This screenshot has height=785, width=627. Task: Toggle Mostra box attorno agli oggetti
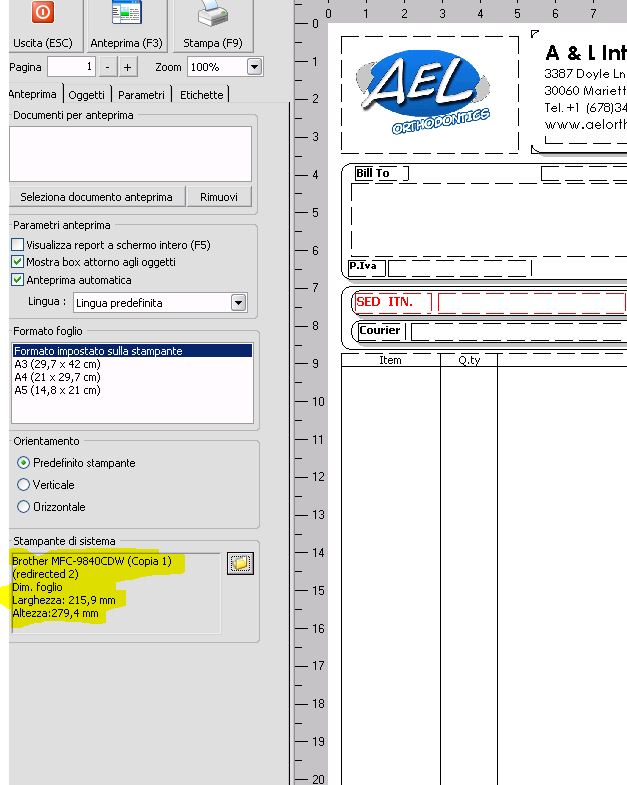[x=18, y=262]
